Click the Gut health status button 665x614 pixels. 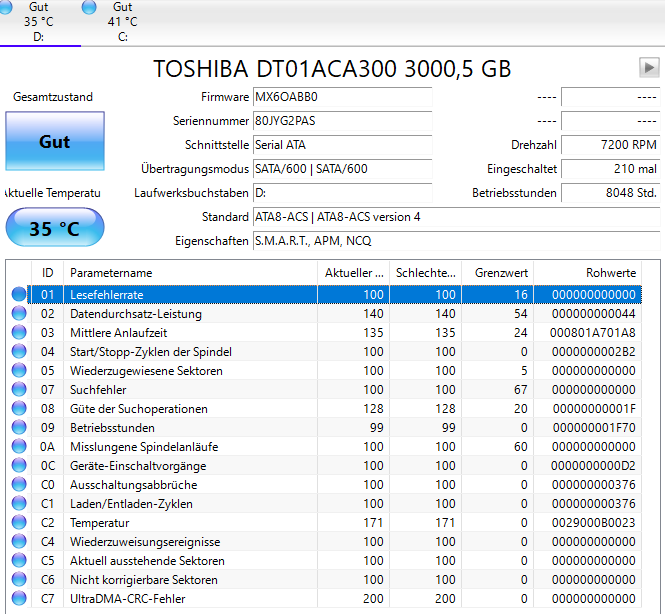click(x=55, y=141)
